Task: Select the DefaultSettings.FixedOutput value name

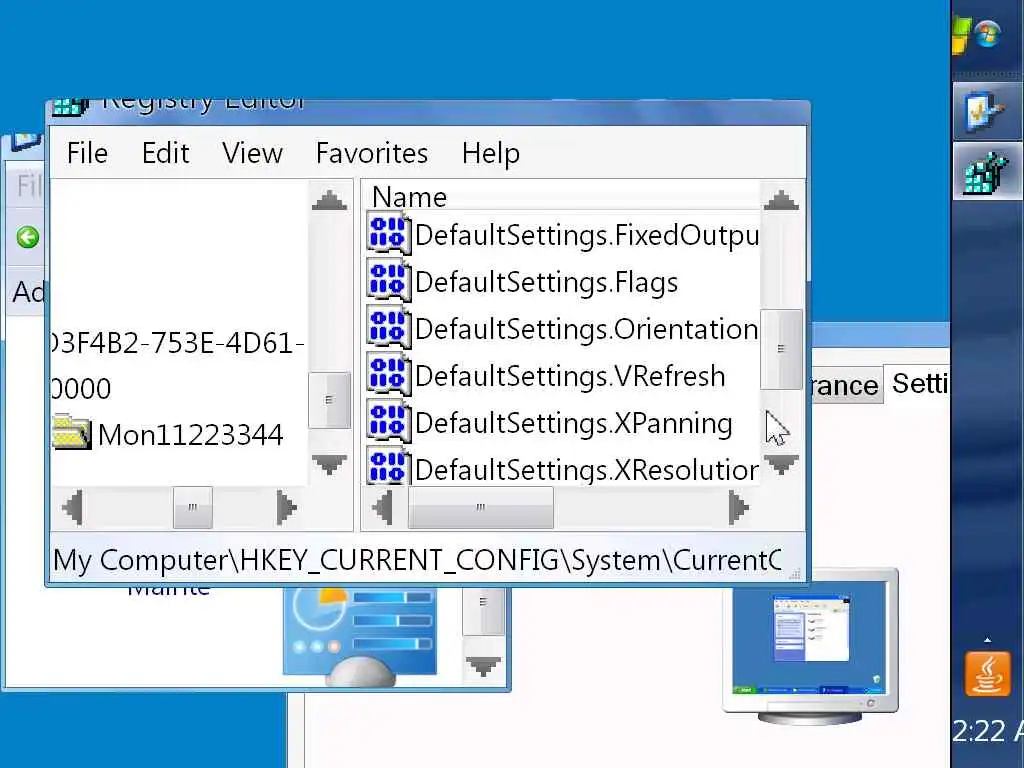Action: click(586, 235)
